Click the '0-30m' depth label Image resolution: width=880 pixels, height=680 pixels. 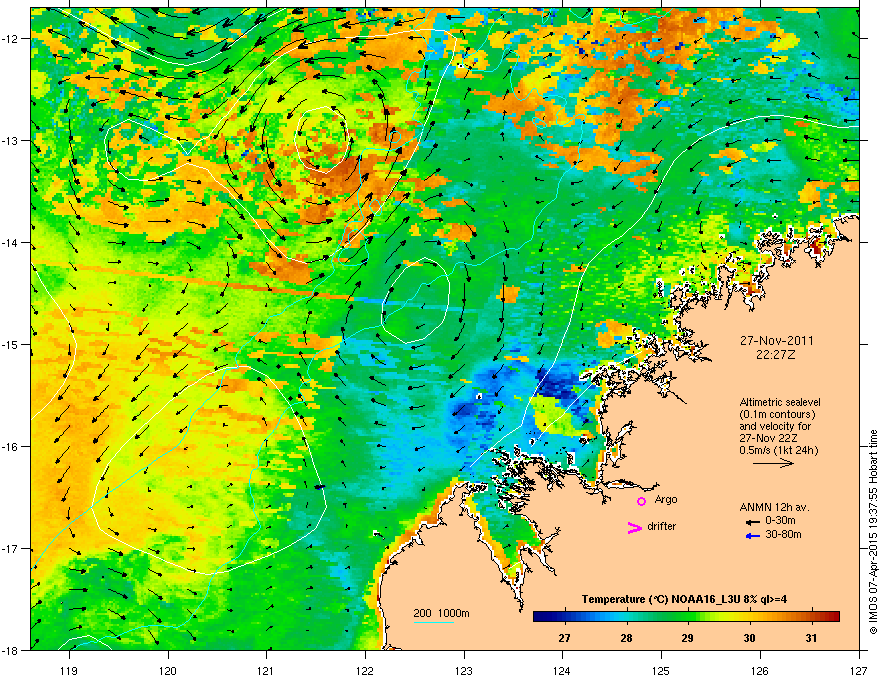(x=781, y=521)
